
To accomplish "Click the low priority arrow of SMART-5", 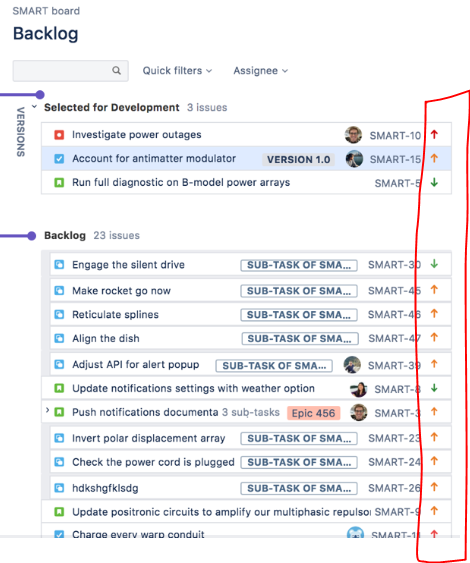I will point(434,182).
